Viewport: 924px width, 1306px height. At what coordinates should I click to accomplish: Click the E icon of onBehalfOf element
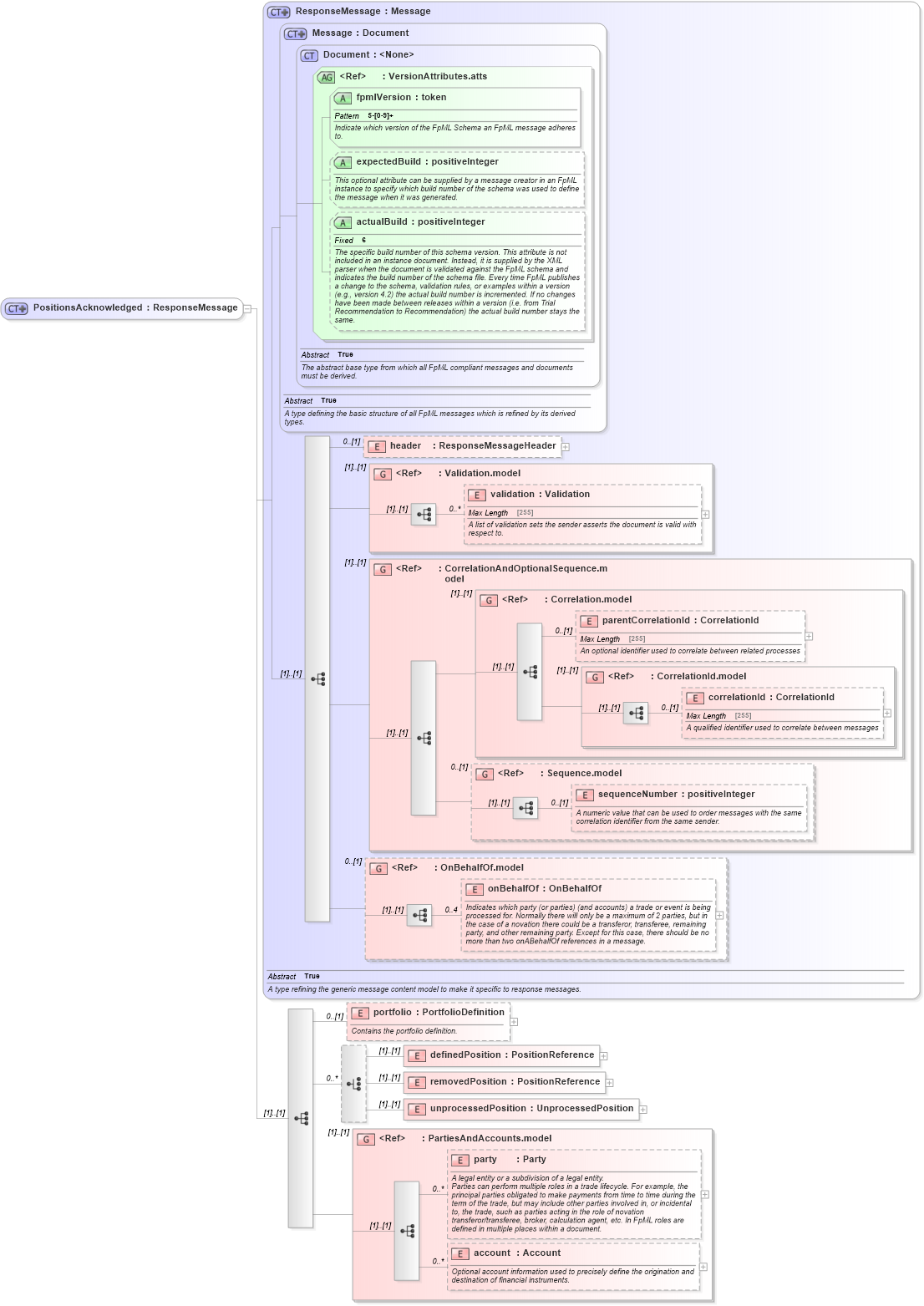[475, 890]
